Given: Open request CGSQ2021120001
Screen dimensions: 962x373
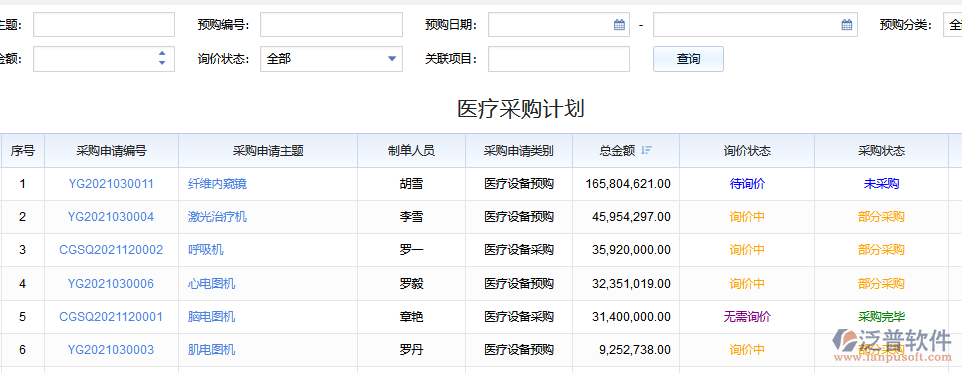Looking at the screenshot, I should pos(111,317).
